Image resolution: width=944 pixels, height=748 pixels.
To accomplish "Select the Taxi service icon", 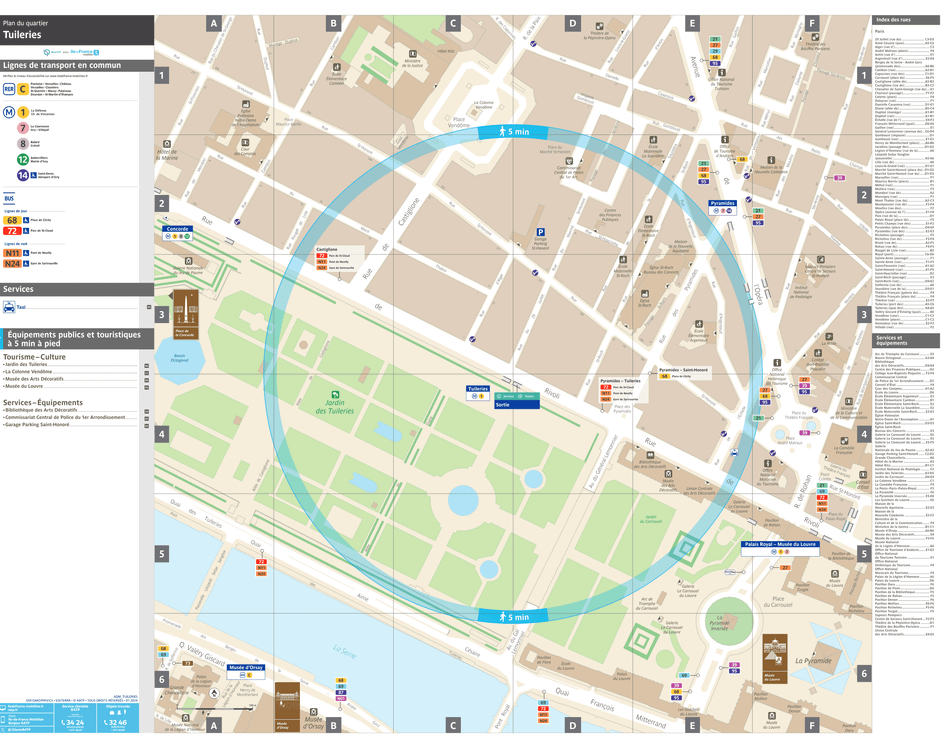I will pyautogui.click(x=8, y=306).
